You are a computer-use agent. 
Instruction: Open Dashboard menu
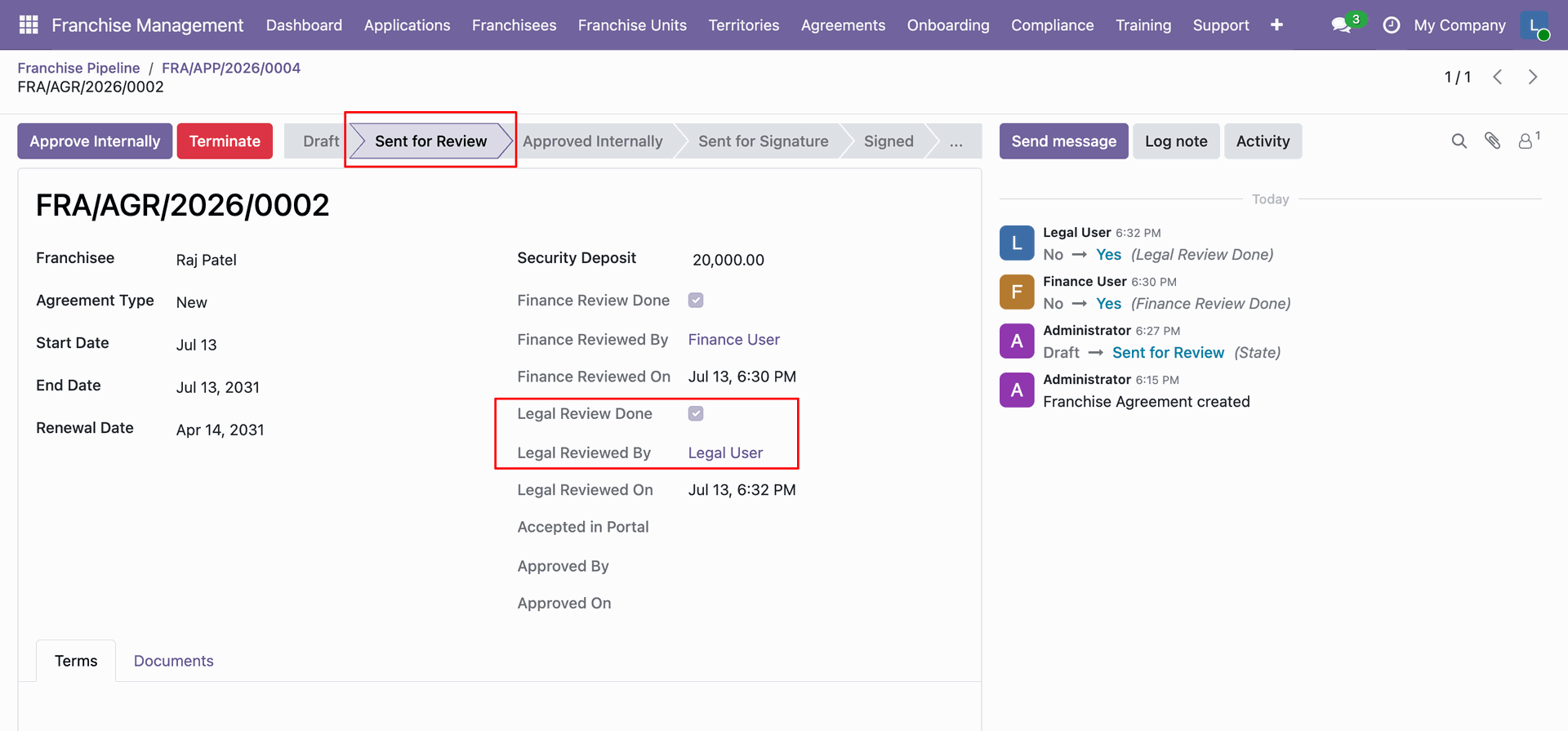point(304,25)
